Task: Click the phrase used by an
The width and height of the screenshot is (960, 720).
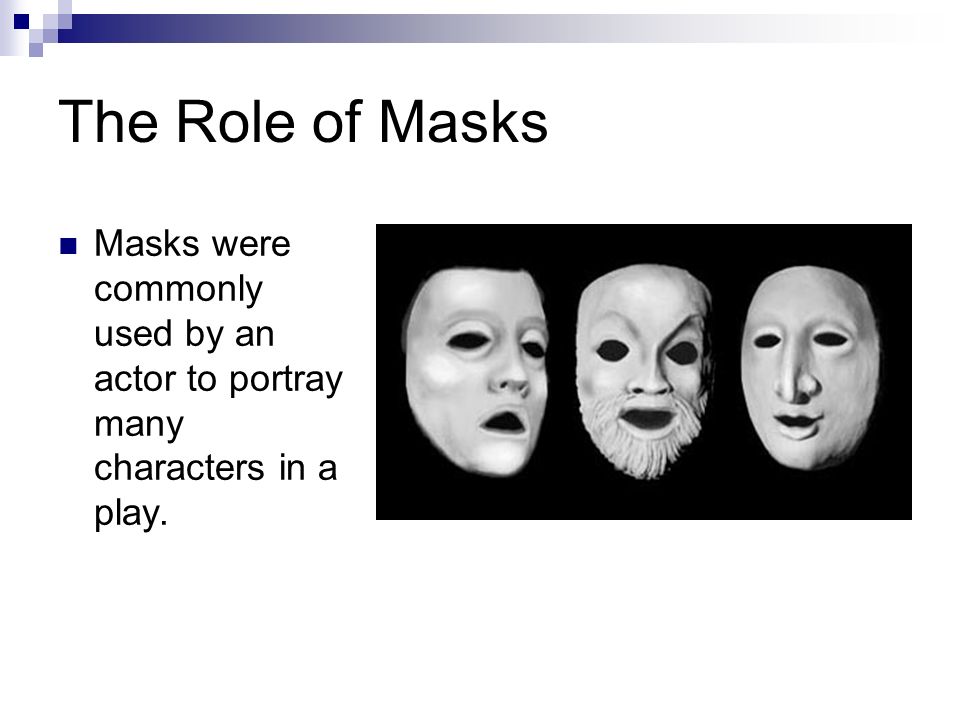Action: tap(184, 334)
